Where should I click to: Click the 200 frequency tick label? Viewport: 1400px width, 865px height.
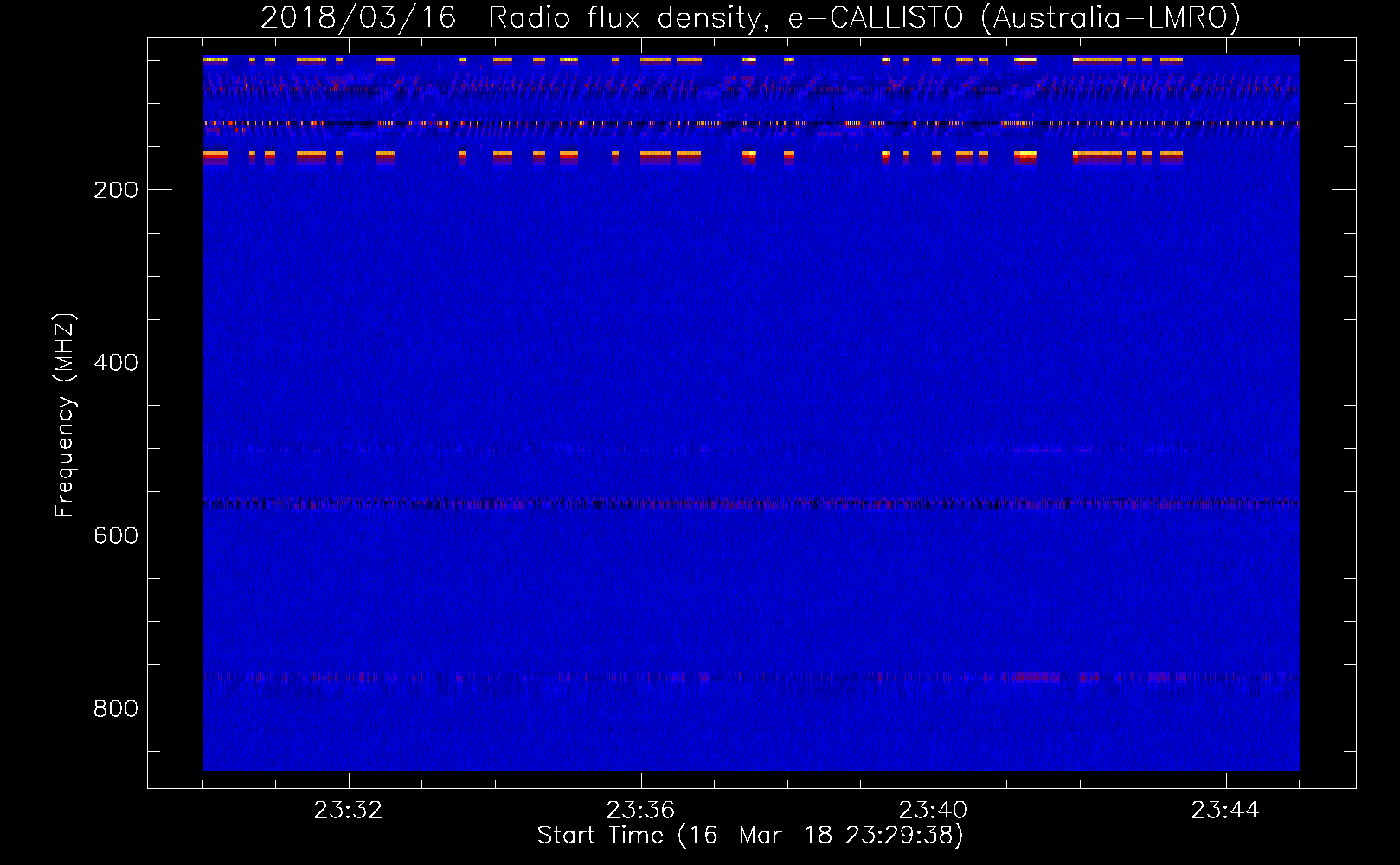(x=116, y=190)
